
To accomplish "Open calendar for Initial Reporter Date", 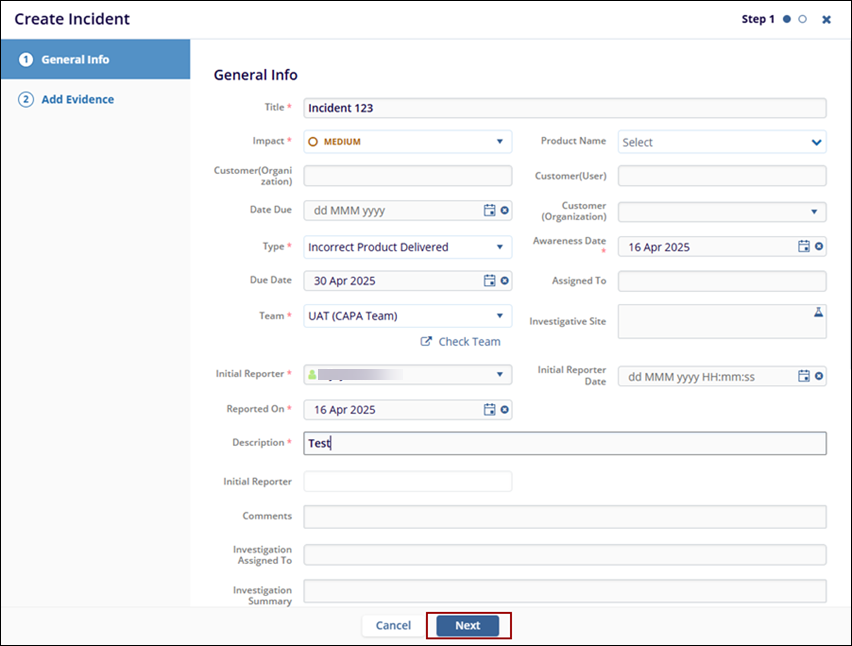I will (x=803, y=376).
